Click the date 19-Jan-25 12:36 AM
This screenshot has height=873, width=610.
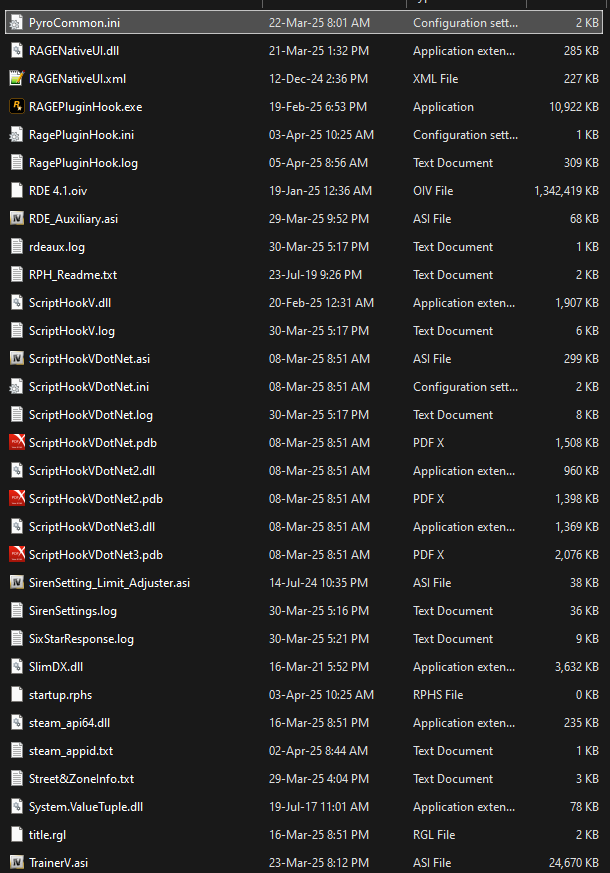320,190
